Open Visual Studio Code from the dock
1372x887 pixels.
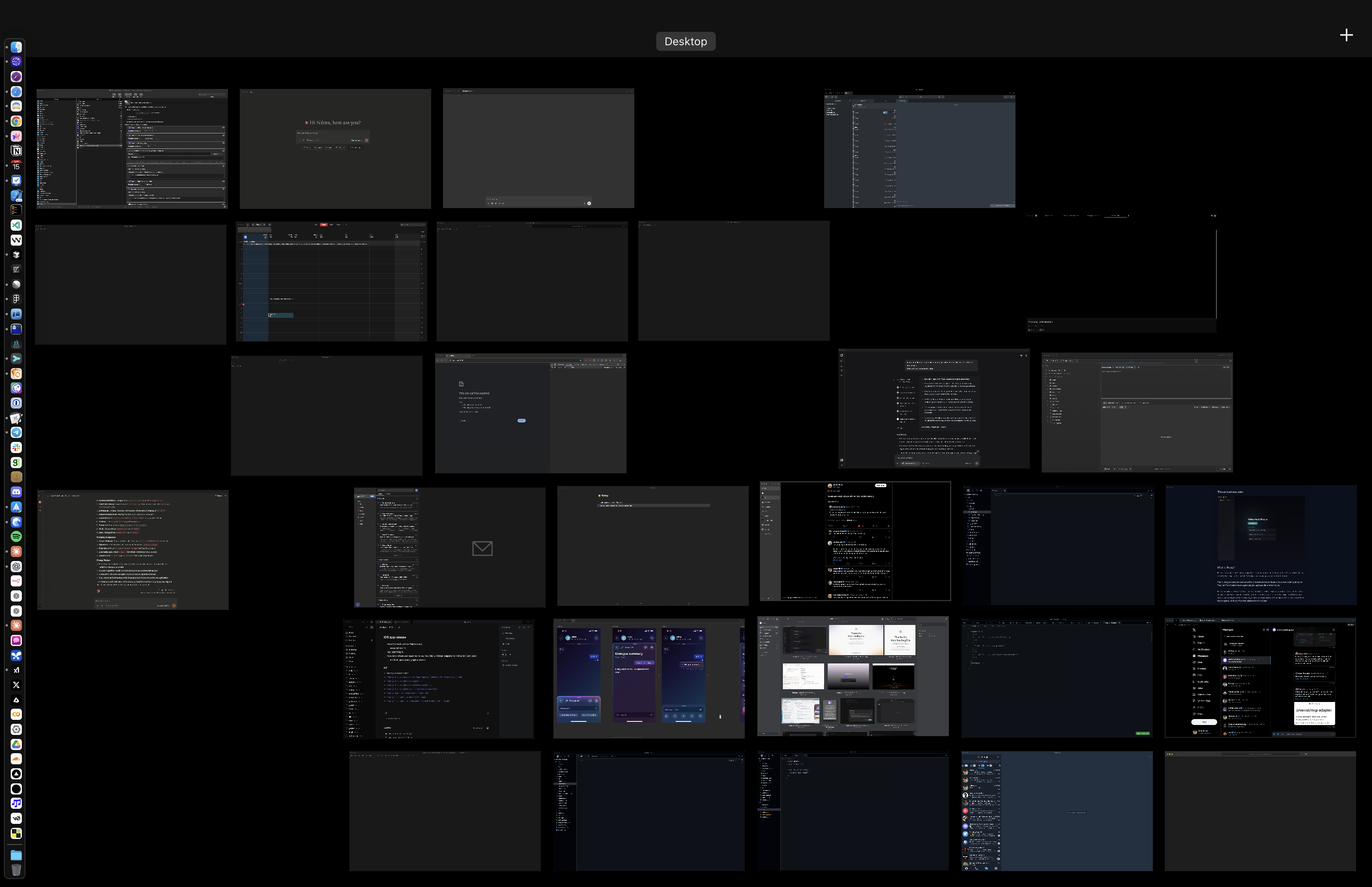coord(16,225)
